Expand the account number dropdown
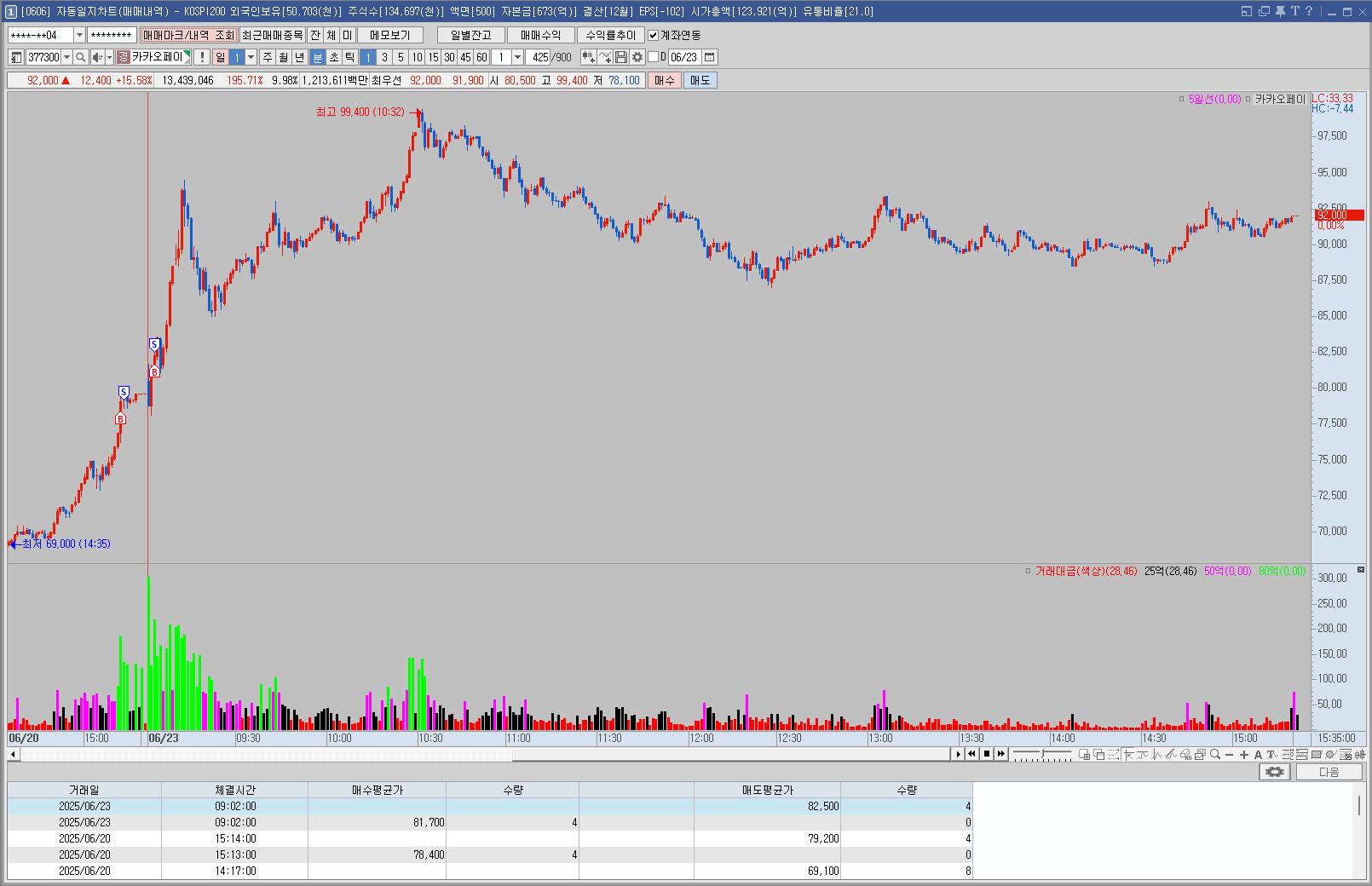This screenshot has width=1372, height=886. (79, 35)
